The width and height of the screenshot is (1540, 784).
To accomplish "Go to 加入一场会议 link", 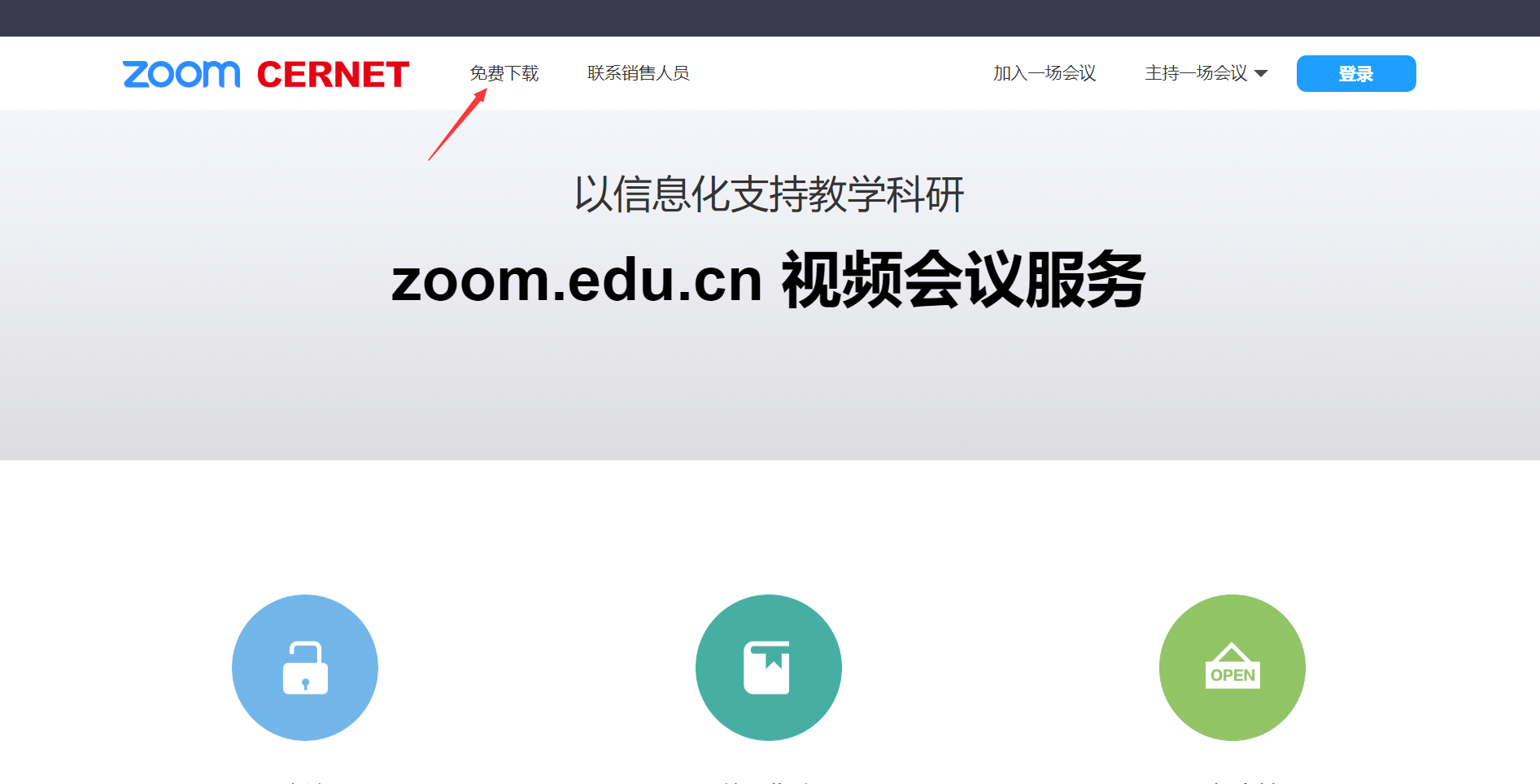I will (x=1045, y=73).
